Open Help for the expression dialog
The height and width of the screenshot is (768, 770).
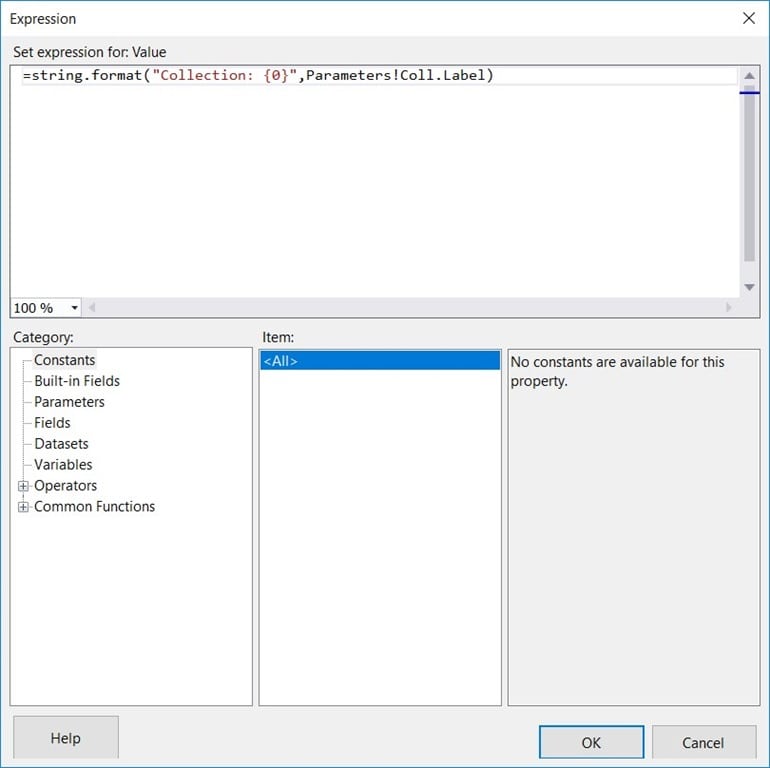(x=66, y=738)
